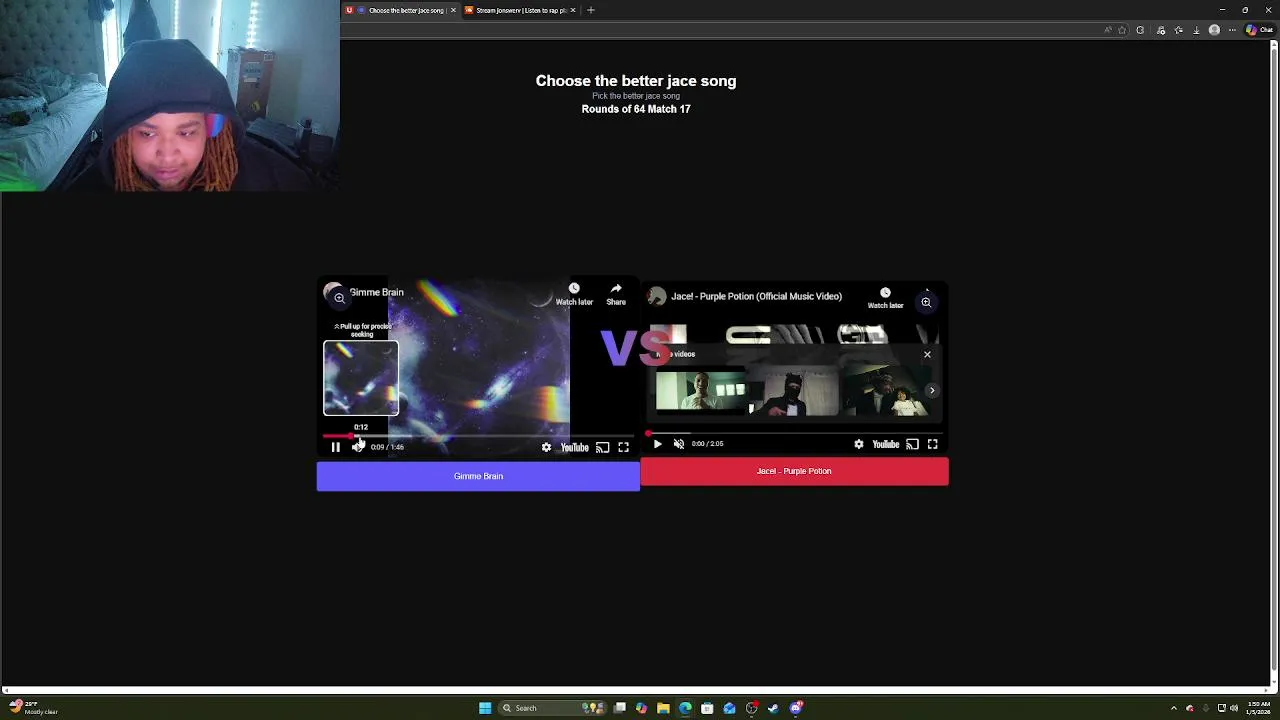Image resolution: width=1280 pixels, height=720 pixels.
Task: Open Purple Potion on YouTube logo
Action: (885, 444)
